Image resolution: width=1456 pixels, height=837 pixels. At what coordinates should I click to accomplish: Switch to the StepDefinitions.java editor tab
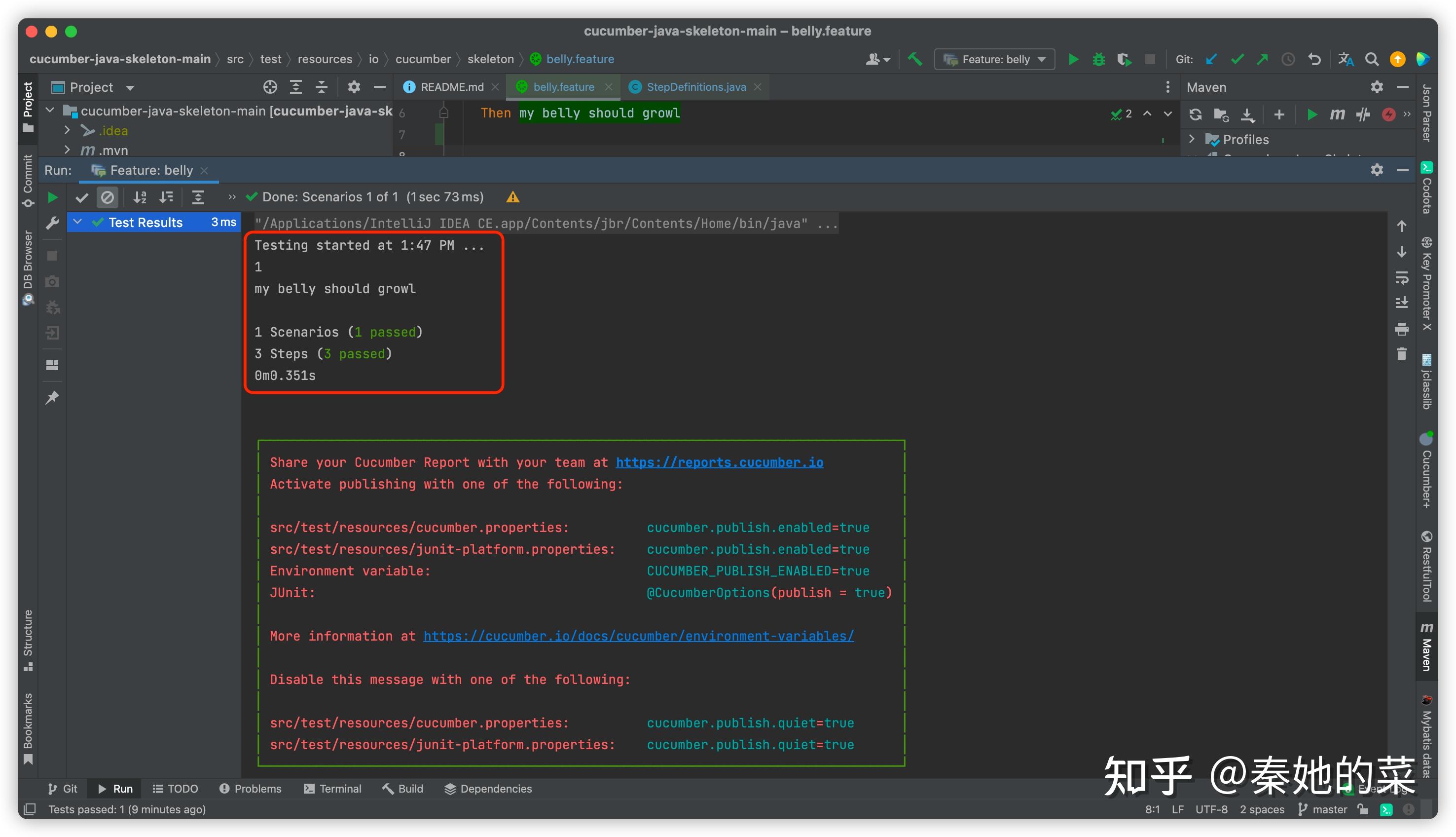[695, 87]
